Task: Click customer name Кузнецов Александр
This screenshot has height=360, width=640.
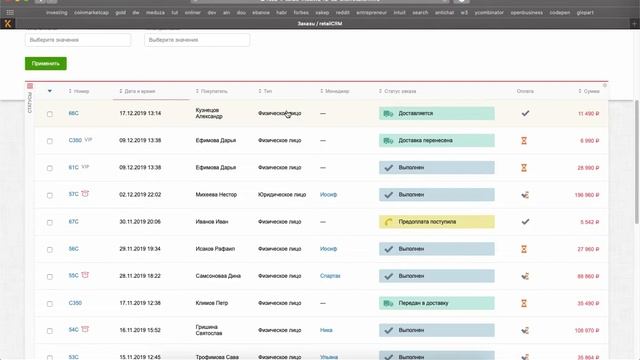Action: coord(209,113)
